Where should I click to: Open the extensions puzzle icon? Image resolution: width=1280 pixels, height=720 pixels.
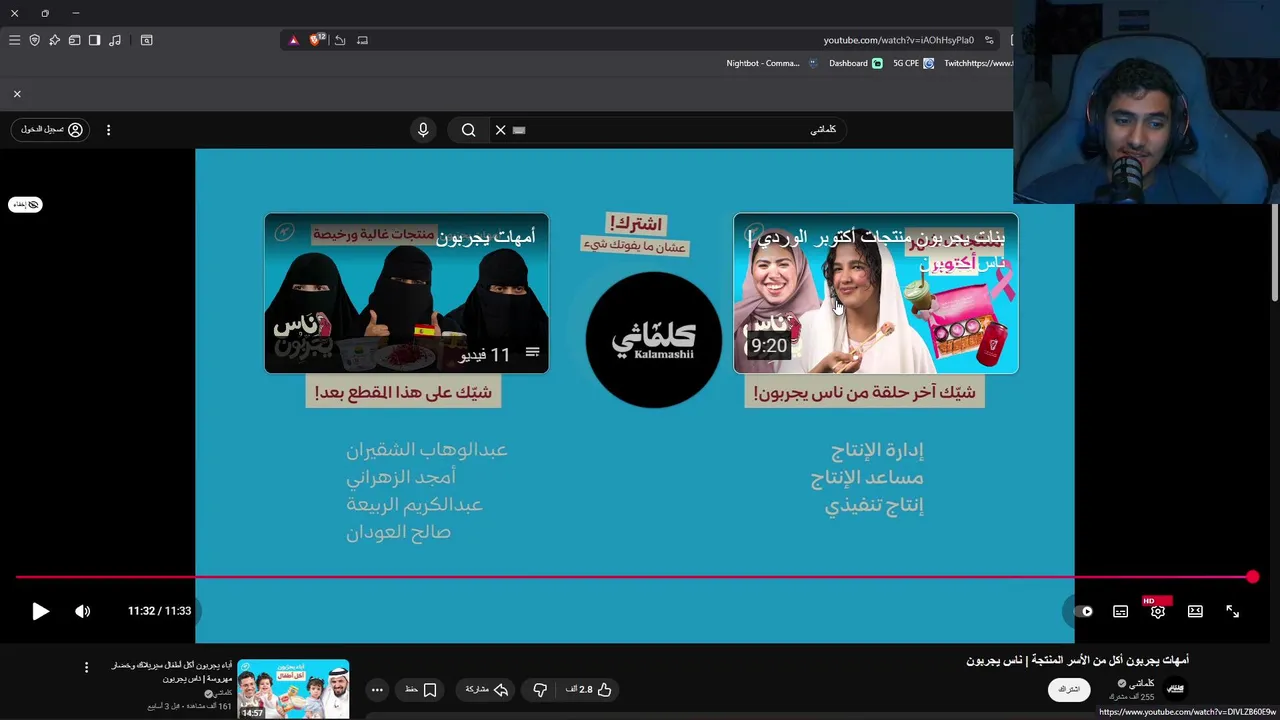click(54, 40)
